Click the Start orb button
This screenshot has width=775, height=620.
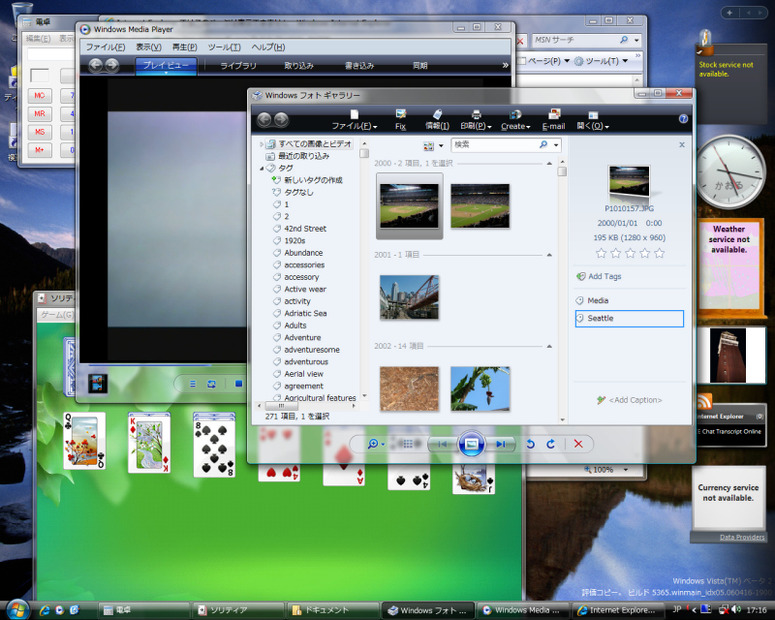(x=17, y=610)
